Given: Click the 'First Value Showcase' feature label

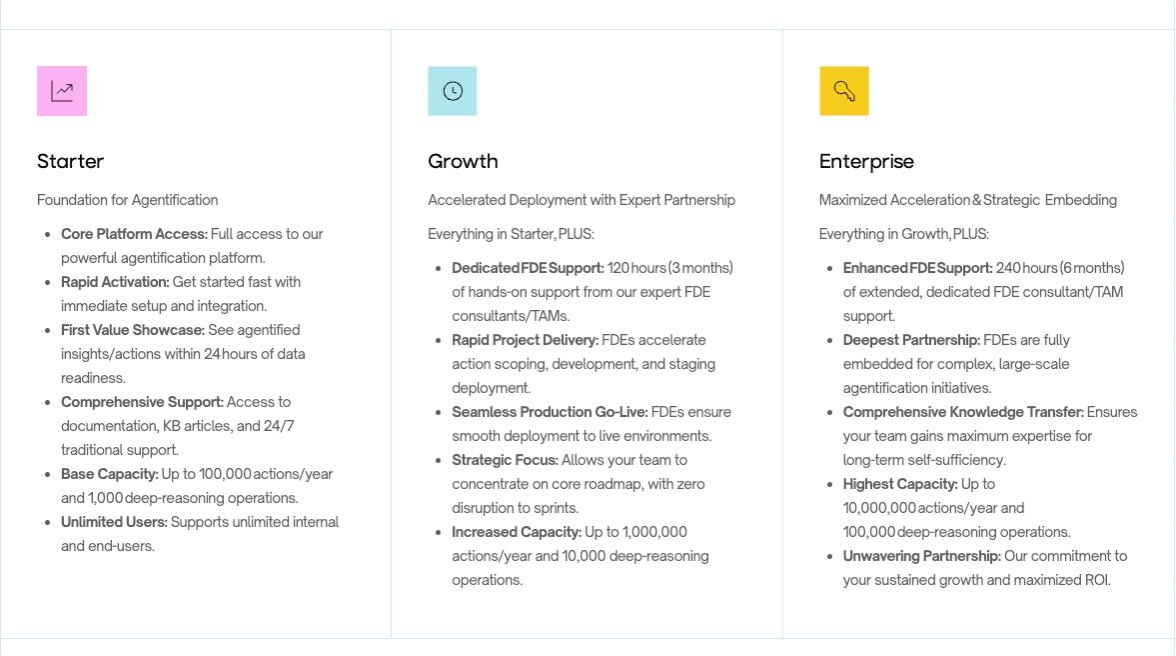Looking at the screenshot, I should 132,330.
